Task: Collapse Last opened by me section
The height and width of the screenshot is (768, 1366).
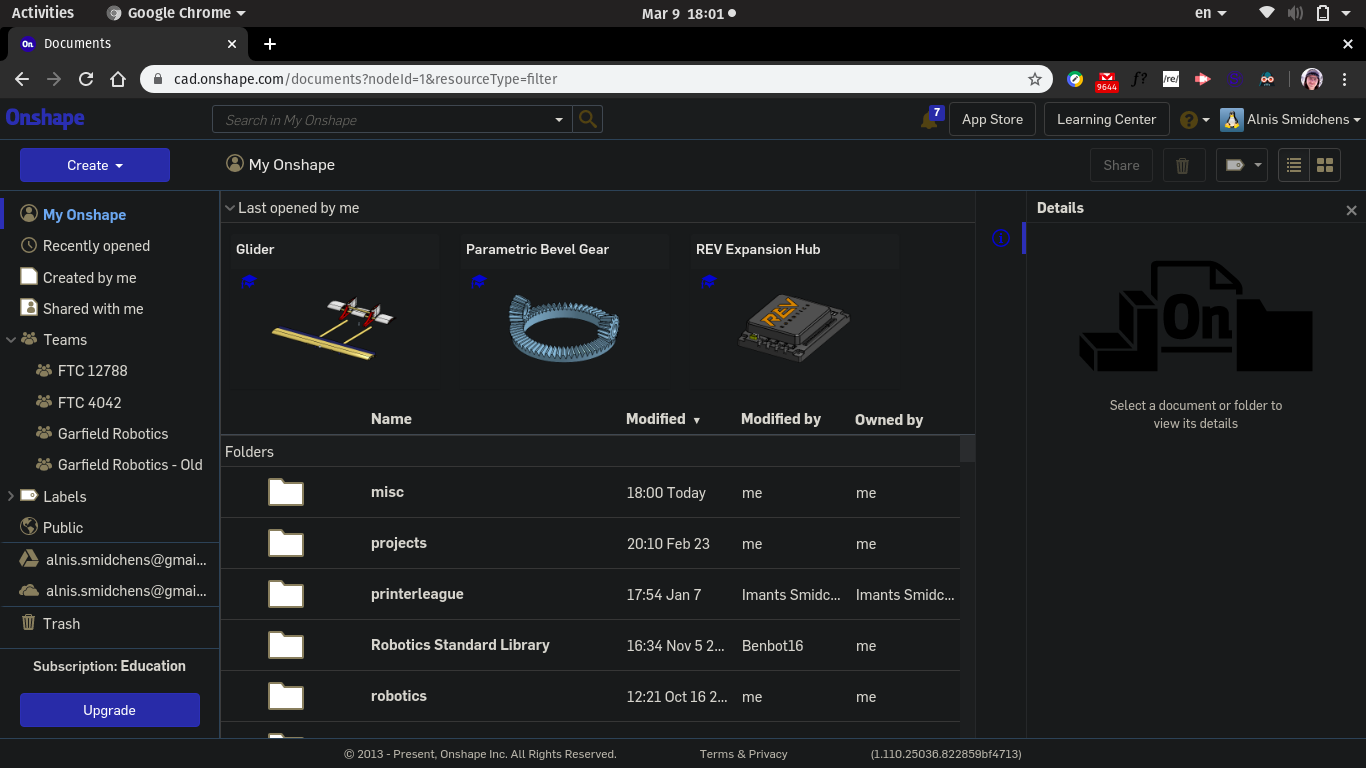Action: tap(230, 208)
